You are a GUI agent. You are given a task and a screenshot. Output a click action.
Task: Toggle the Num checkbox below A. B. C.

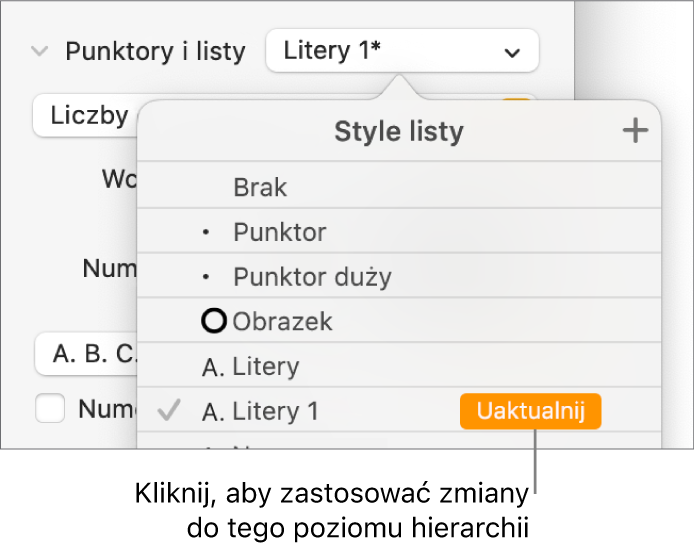coord(50,408)
